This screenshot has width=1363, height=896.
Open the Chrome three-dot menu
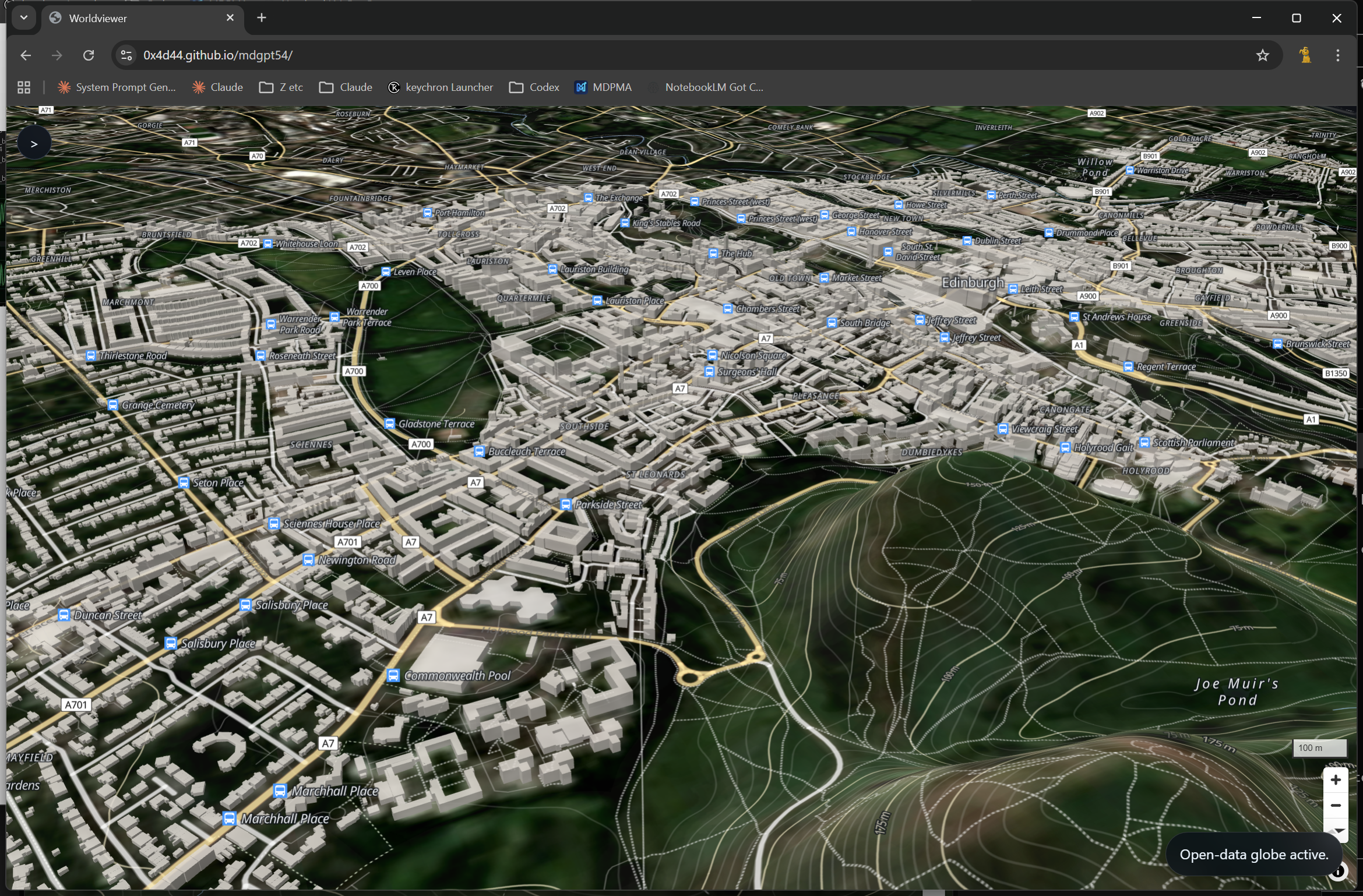pos(1337,55)
